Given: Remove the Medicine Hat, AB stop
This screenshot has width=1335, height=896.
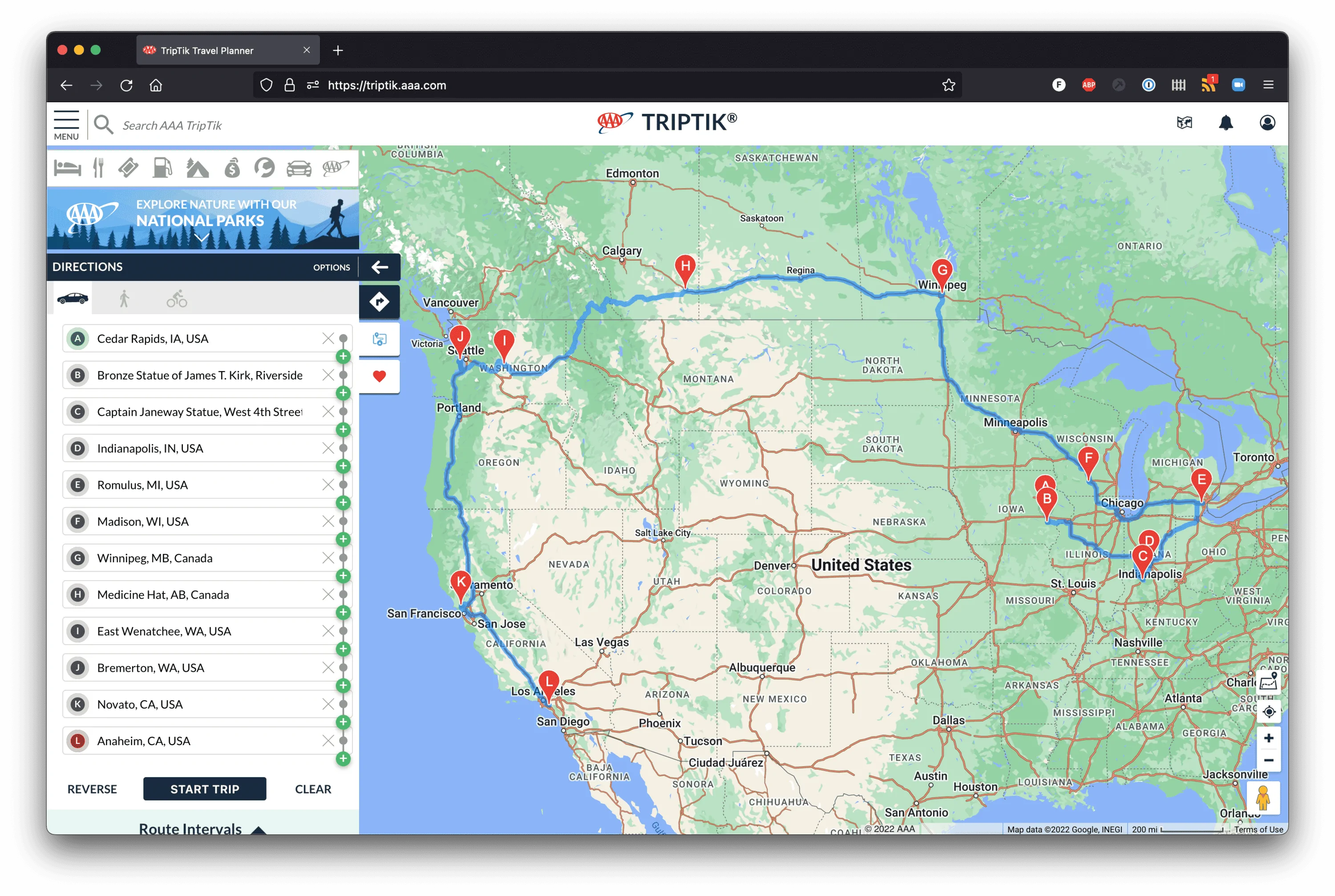Looking at the screenshot, I should (328, 594).
